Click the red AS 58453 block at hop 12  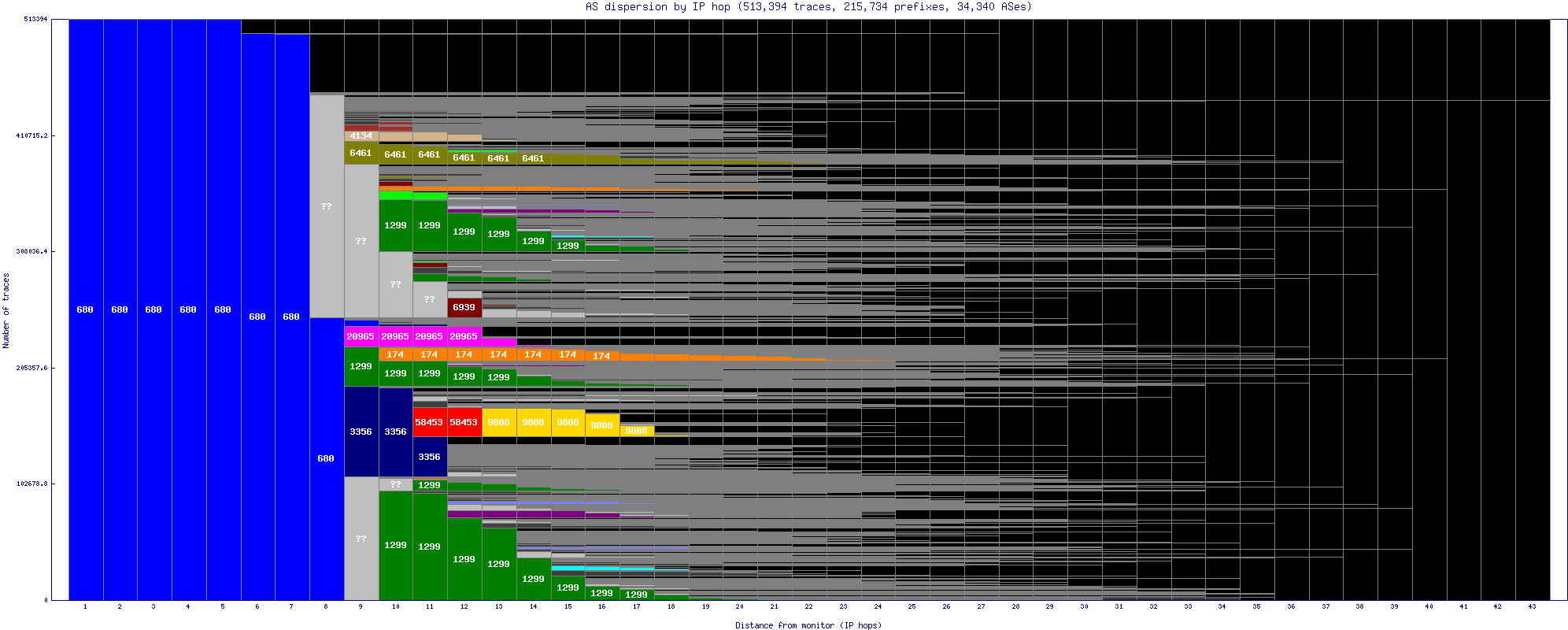(x=464, y=422)
